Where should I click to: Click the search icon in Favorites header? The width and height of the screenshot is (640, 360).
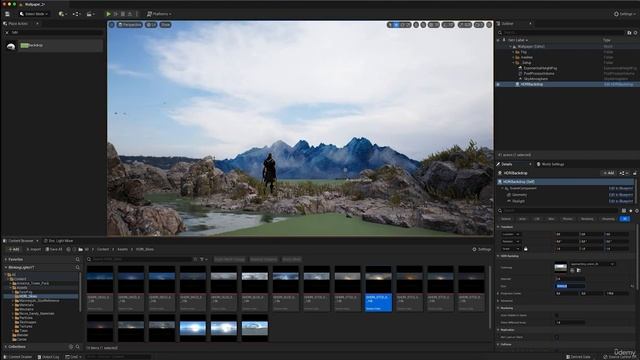pyautogui.click(x=78, y=260)
